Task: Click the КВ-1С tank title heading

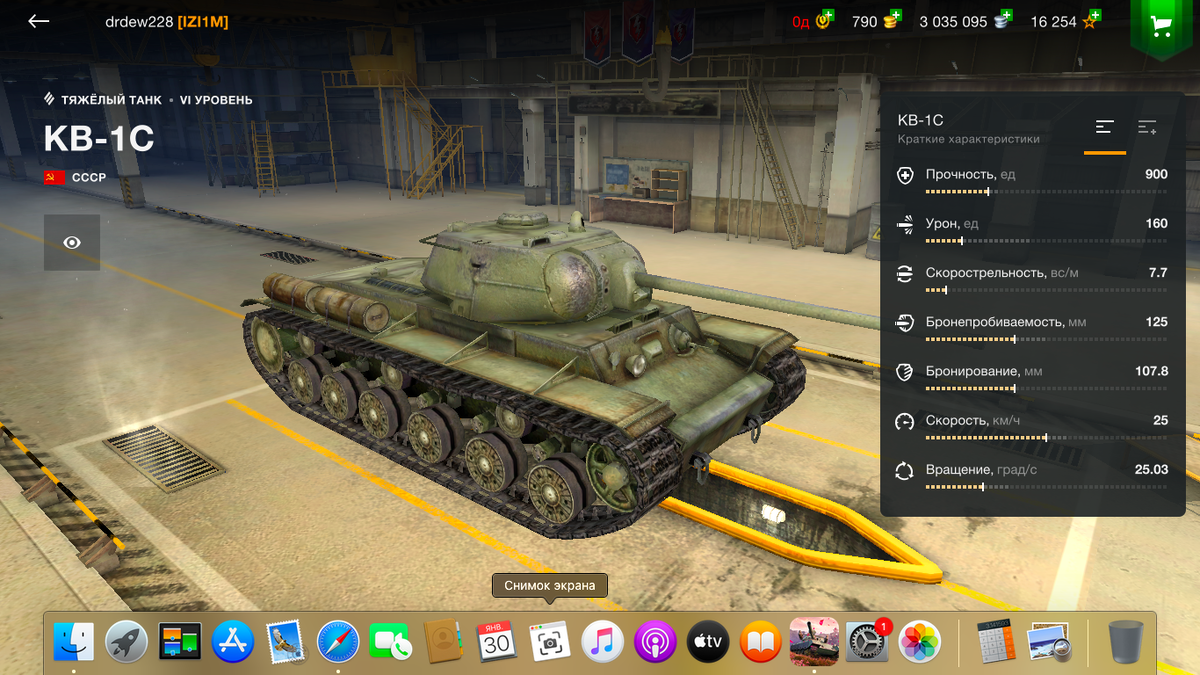Action: (99, 140)
